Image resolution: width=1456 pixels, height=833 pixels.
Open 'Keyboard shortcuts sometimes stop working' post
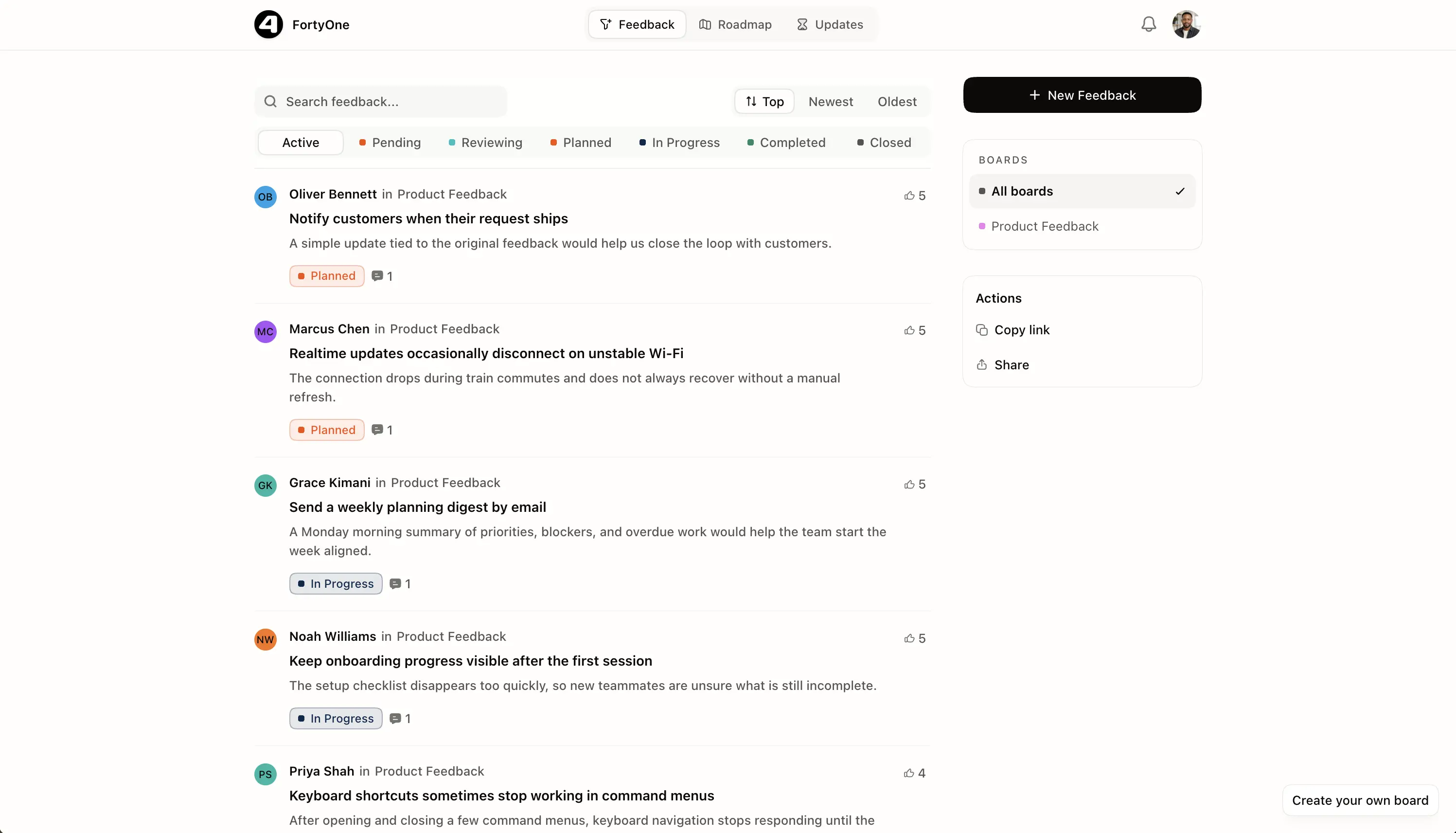(502, 796)
